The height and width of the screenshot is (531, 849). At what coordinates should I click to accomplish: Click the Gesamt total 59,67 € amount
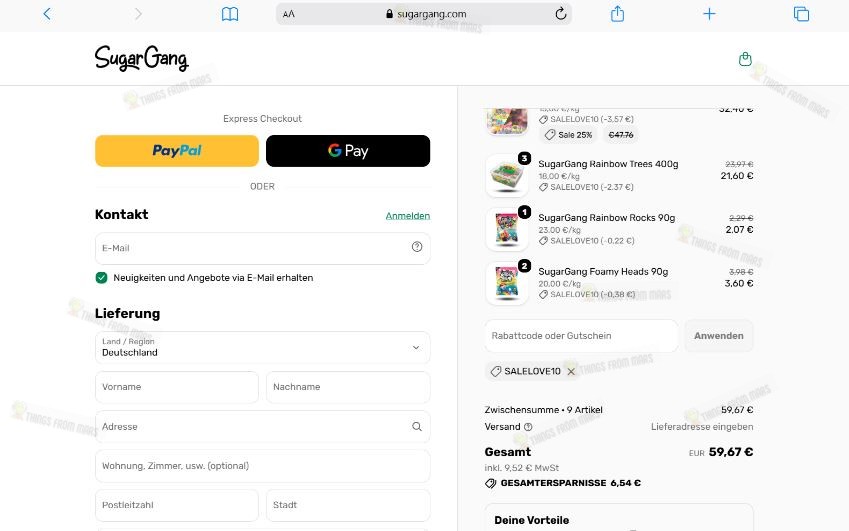[730, 452]
